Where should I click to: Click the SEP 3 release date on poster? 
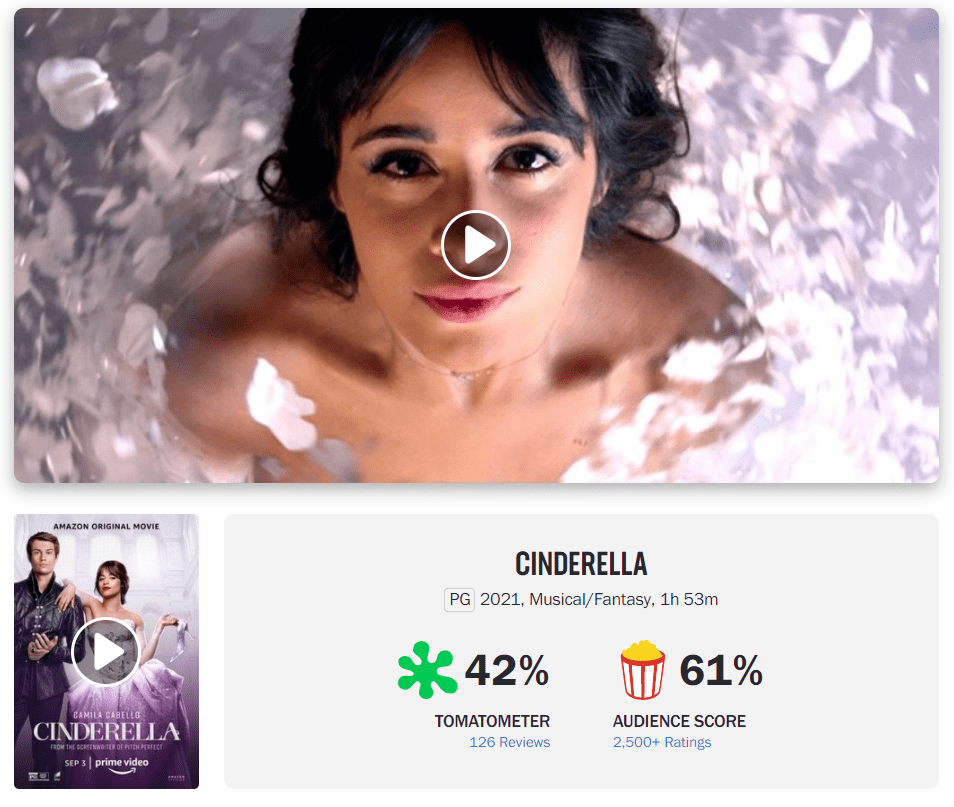[x=75, y=763]
